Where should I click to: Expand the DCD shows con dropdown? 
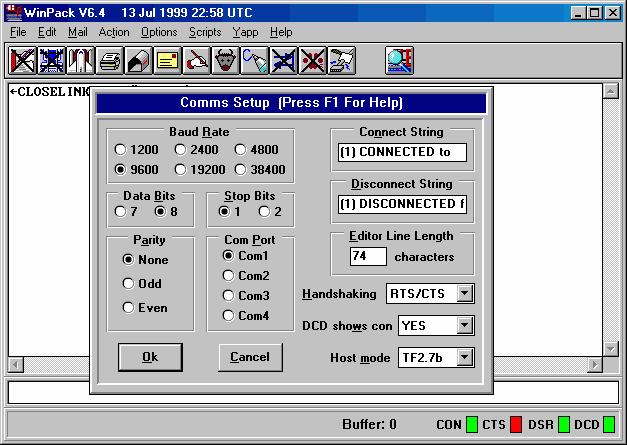tap(465, 325)
